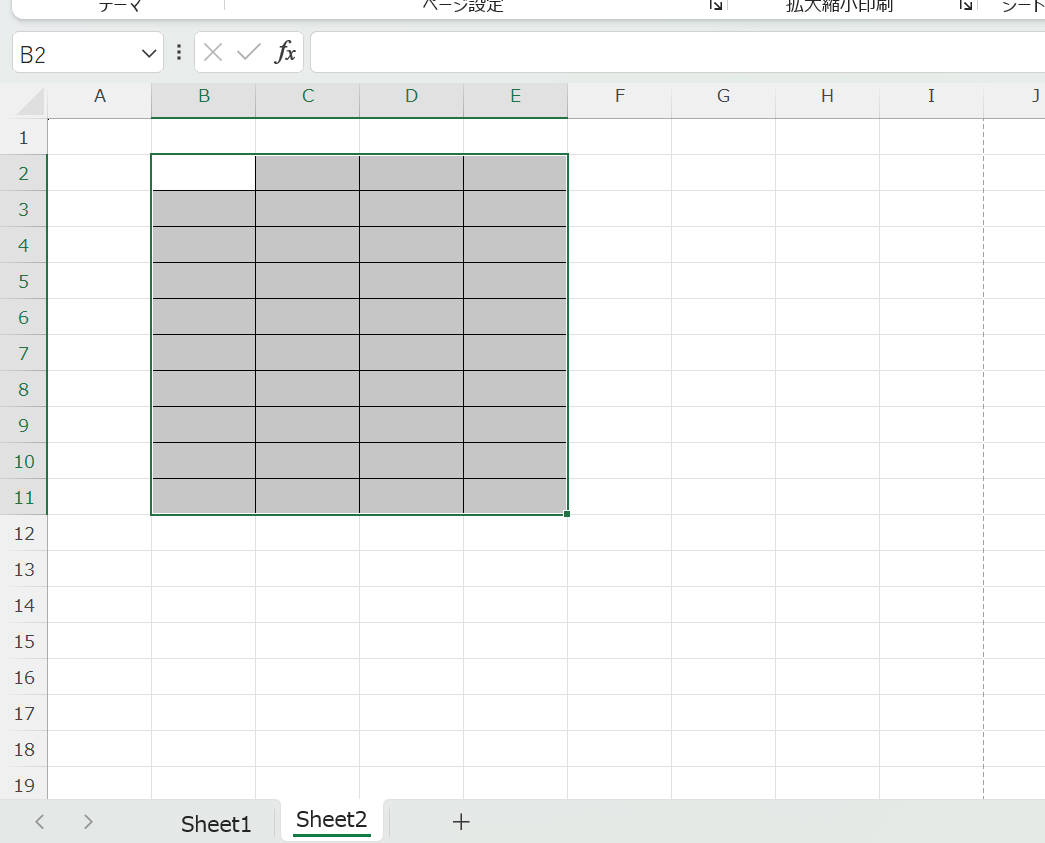Screen dimensions: 1045x843
Task: Add a new sheet with plus icon
Action: [x=461, y=822]
